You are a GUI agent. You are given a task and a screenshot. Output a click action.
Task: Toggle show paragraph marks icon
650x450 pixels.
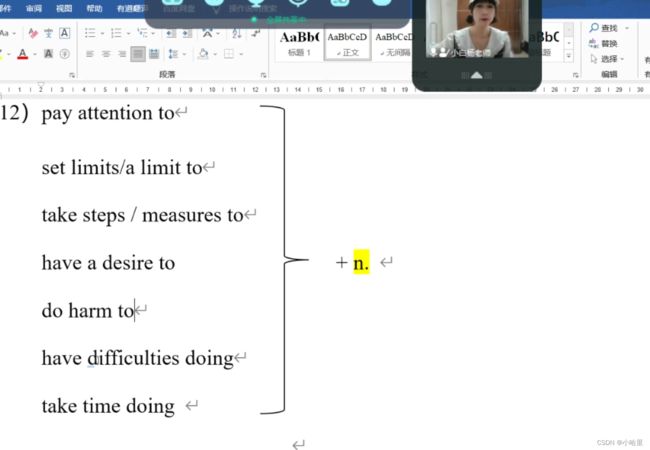click(x=256, y=33)
